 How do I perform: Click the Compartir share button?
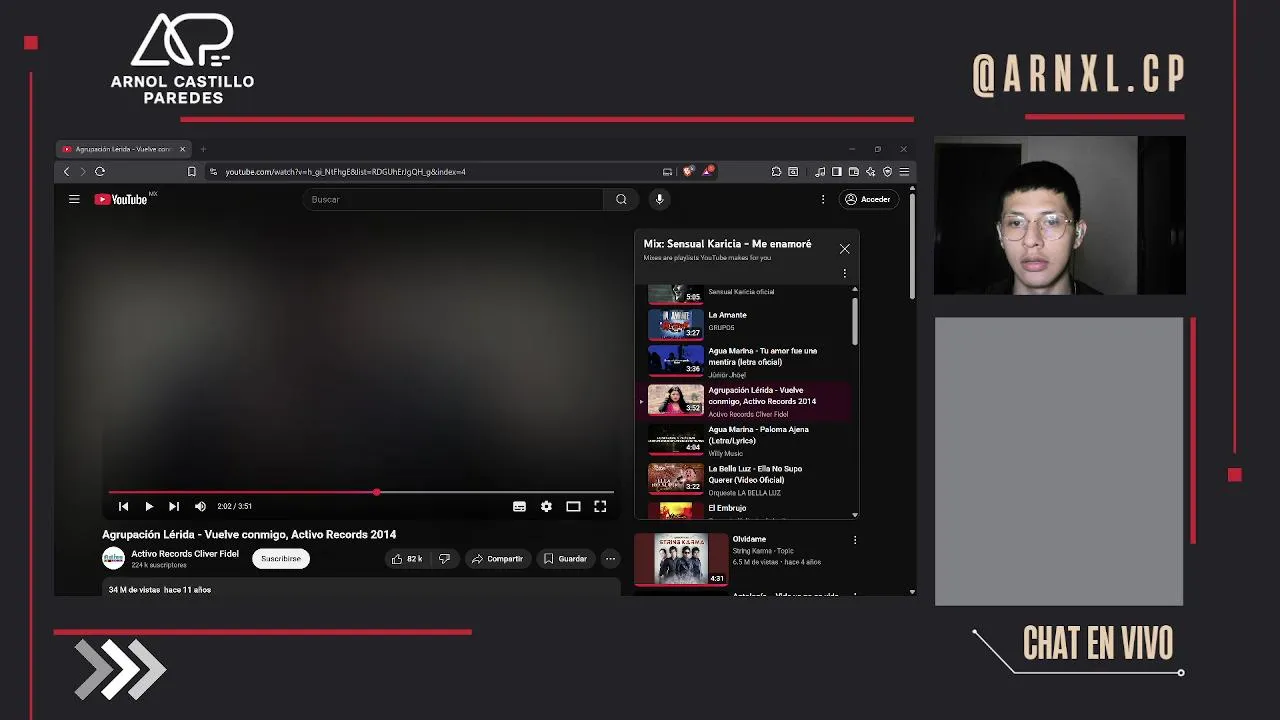coord(497,559)
